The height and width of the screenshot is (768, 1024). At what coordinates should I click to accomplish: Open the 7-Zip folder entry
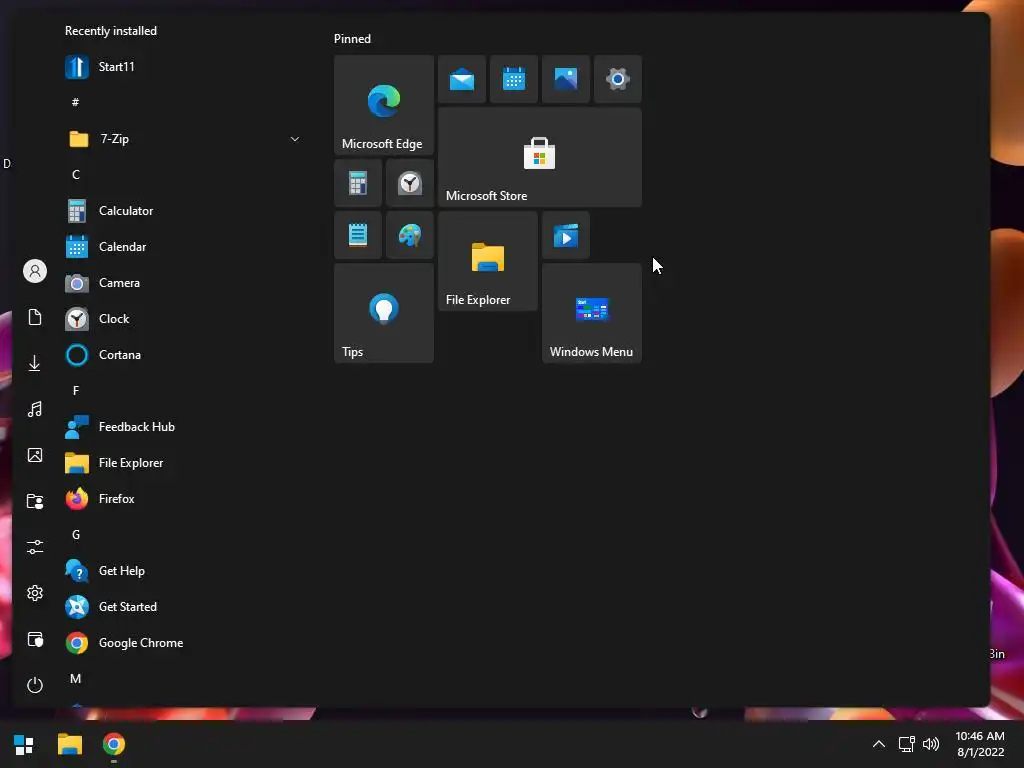tap(184, 139)
